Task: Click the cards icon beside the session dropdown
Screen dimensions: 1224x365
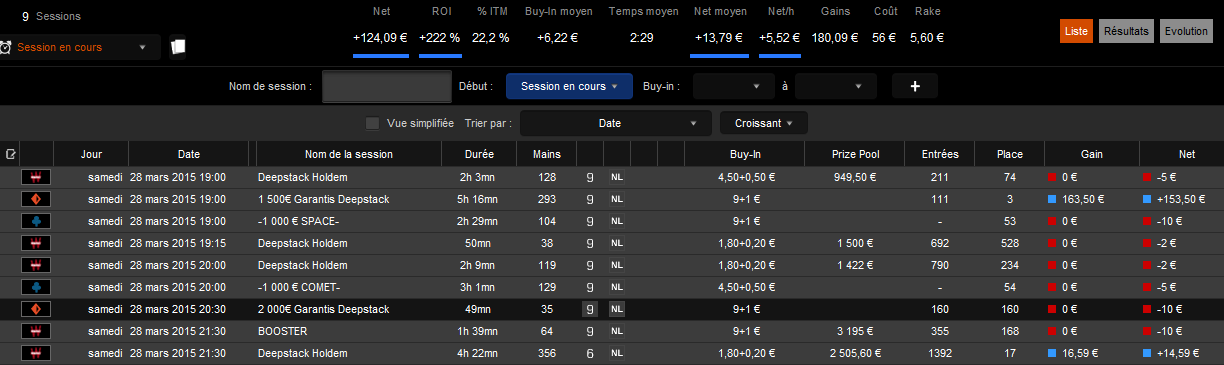Action: point(178,47)
